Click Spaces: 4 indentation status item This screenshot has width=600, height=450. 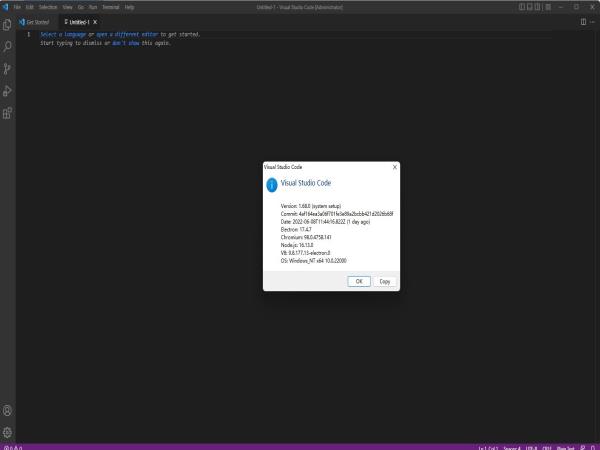512,447
